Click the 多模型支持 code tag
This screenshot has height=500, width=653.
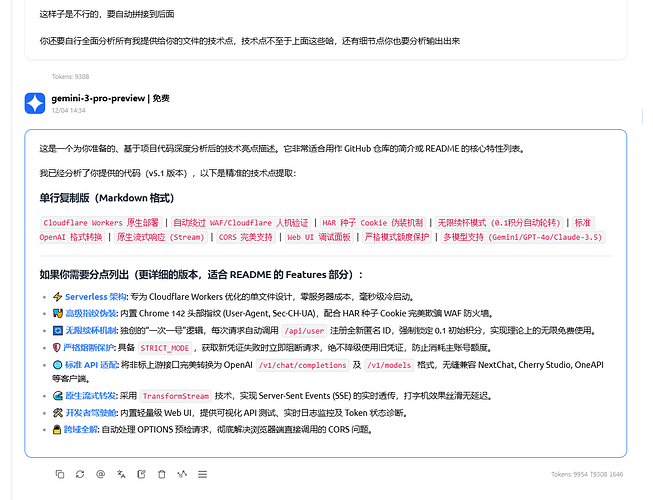(523, 237)
